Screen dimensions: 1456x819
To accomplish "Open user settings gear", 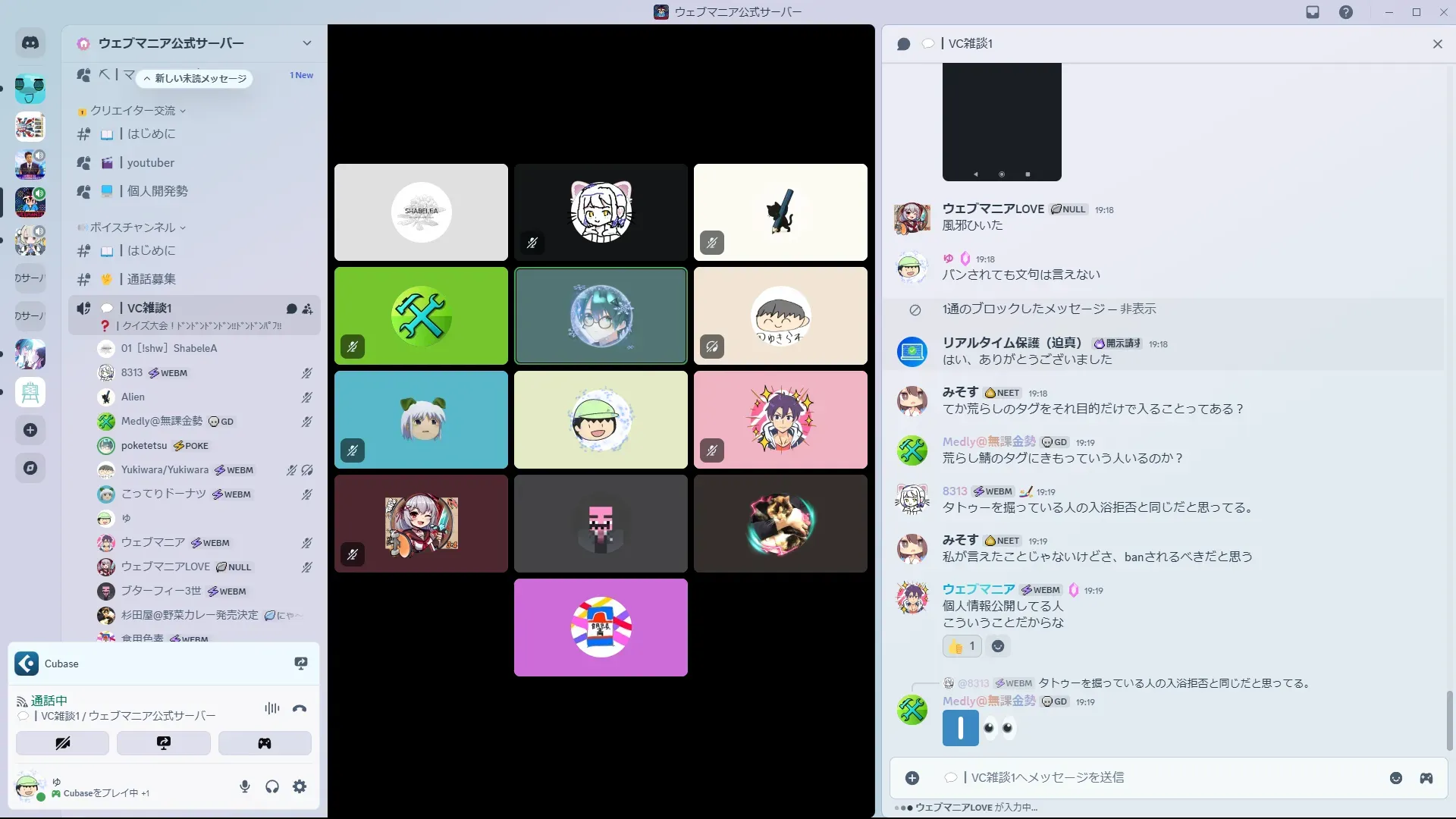I will (300, 786).
